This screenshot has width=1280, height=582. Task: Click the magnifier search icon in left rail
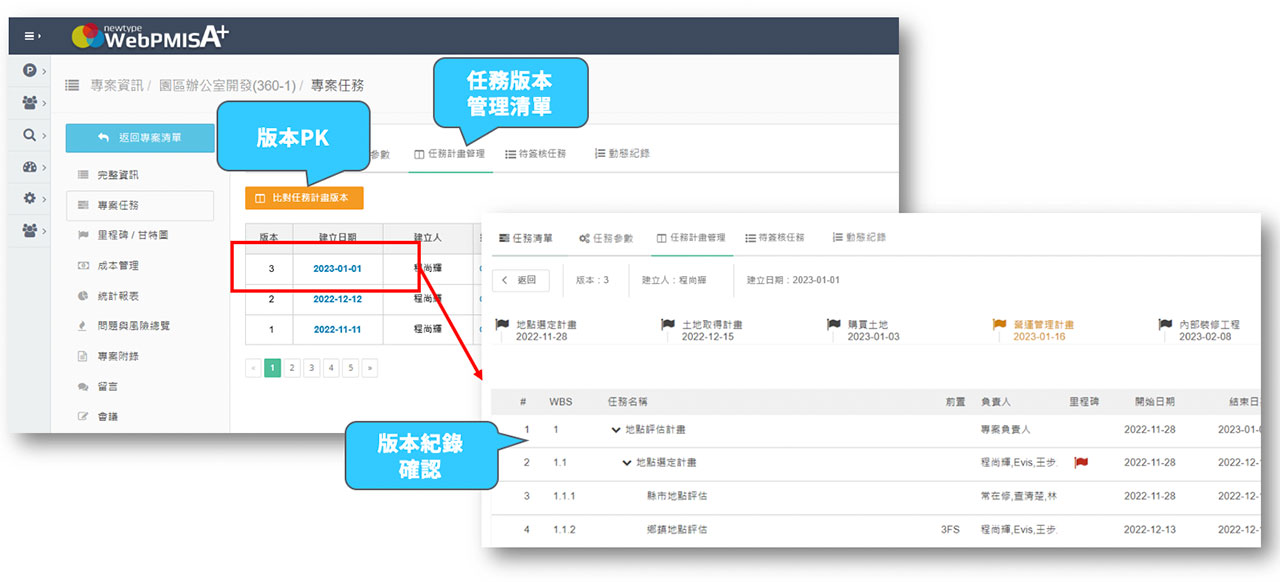[30, 135]
